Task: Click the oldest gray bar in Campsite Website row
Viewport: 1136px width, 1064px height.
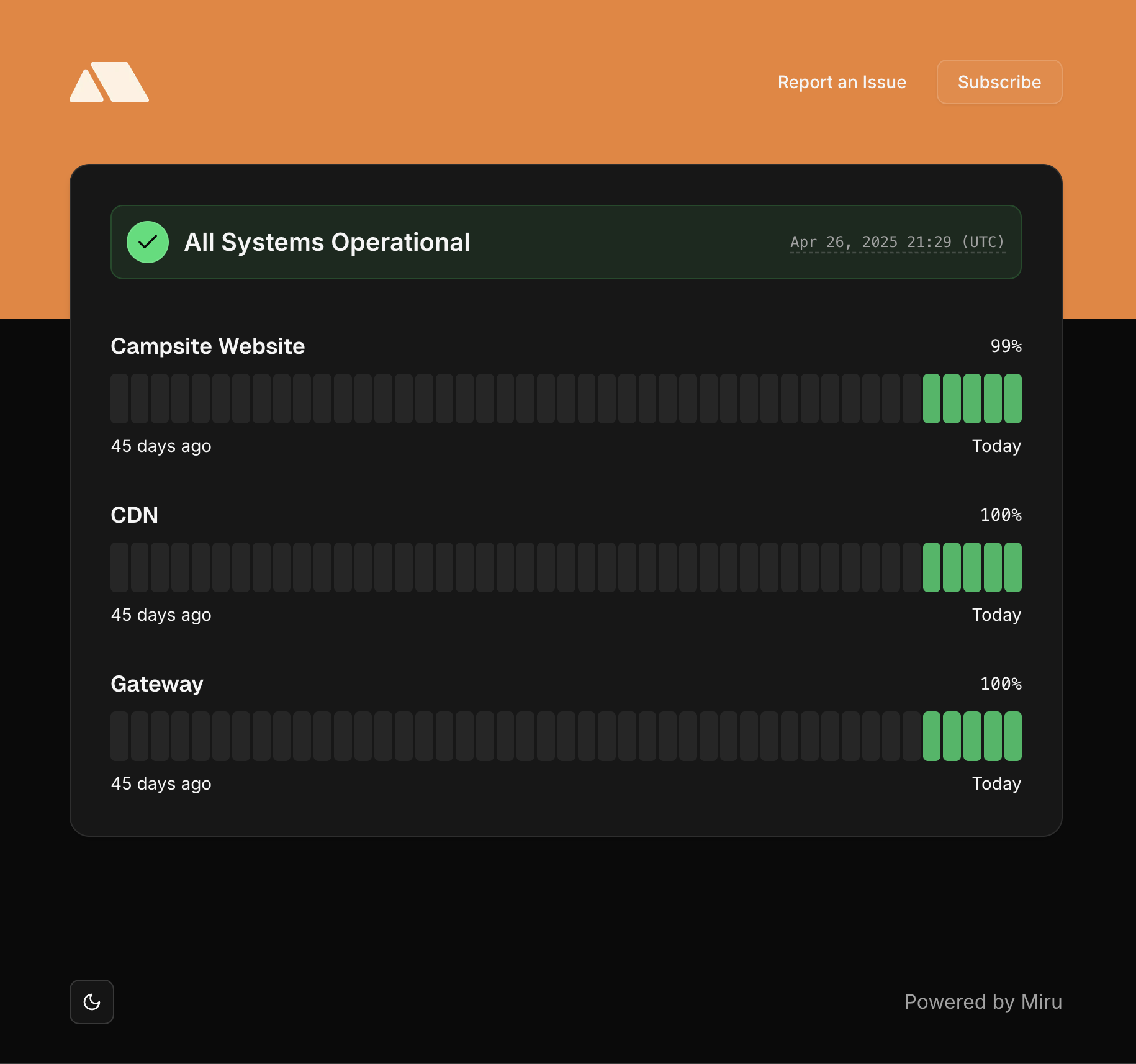Action: tap(120, 399)
